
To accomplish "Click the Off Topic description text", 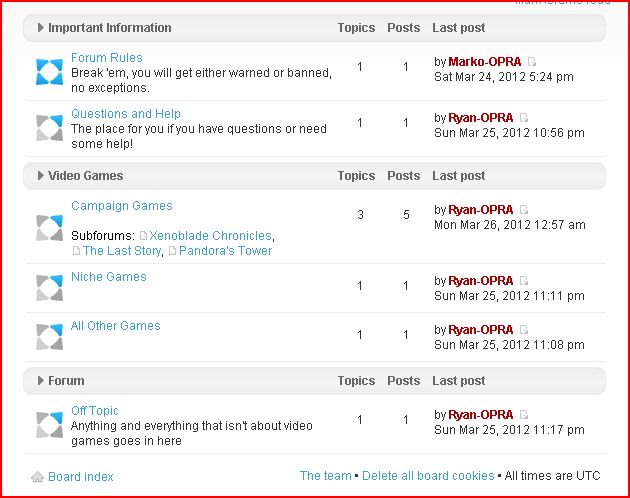I will 192,433.
